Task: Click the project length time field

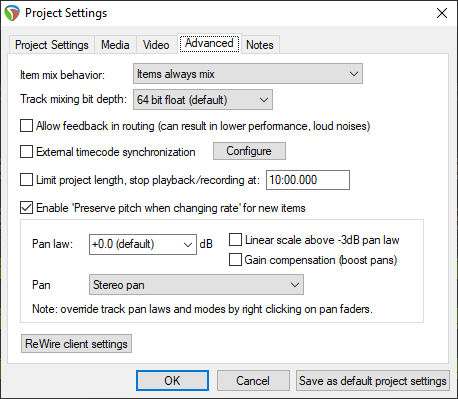Action: click(x=308, y=180)
